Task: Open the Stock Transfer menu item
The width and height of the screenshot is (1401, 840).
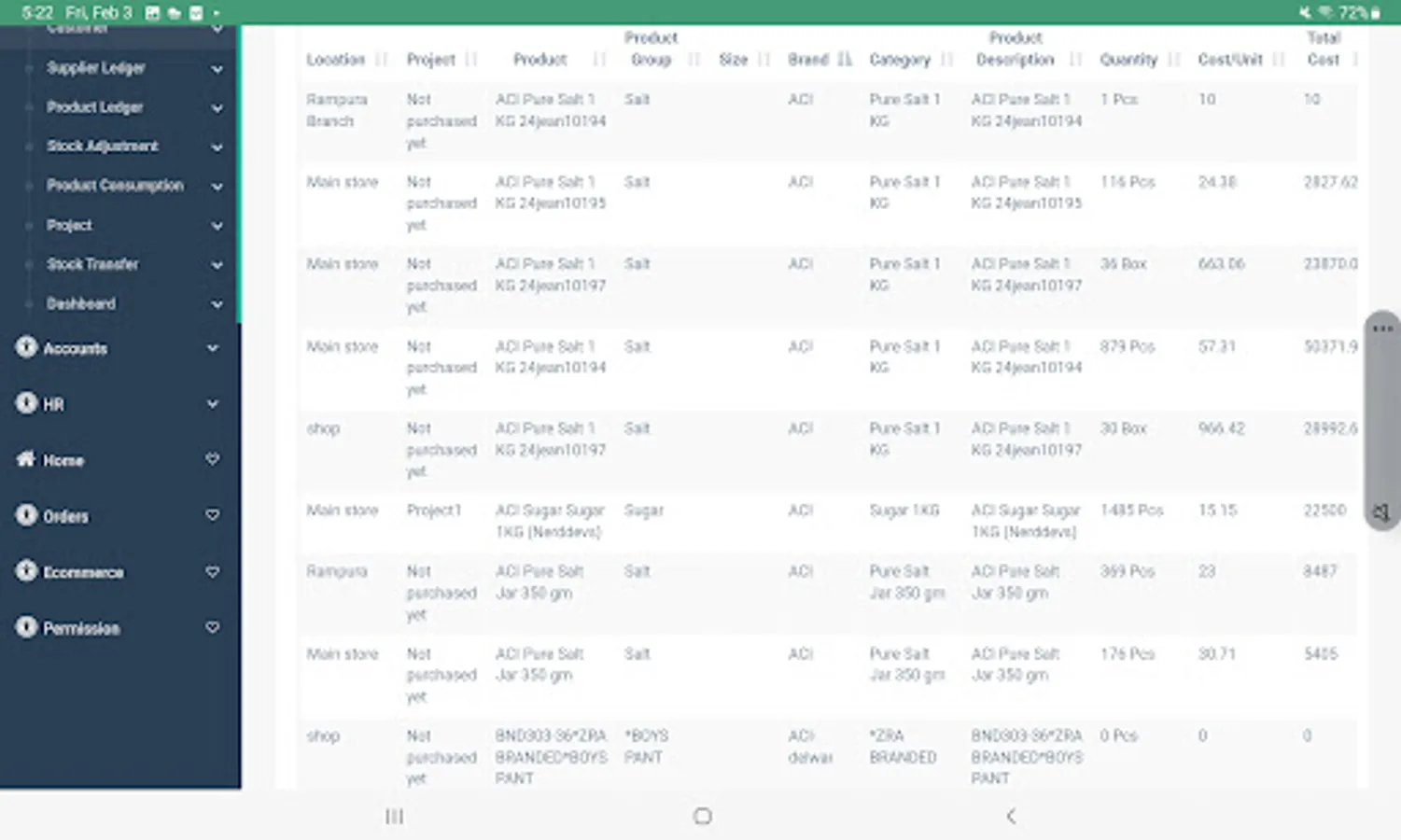Action: [x=92, y=264]
